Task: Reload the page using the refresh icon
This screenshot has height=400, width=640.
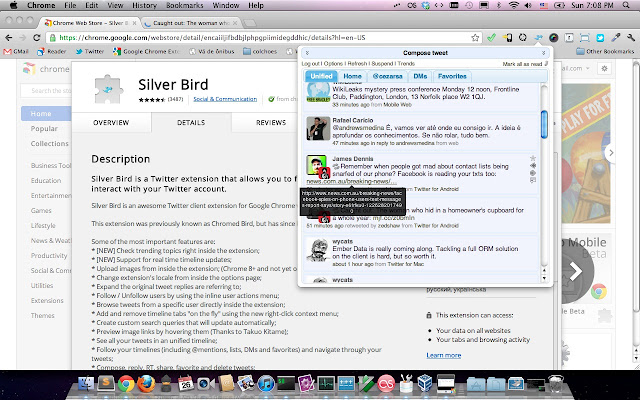Action: tap(37, 38)
